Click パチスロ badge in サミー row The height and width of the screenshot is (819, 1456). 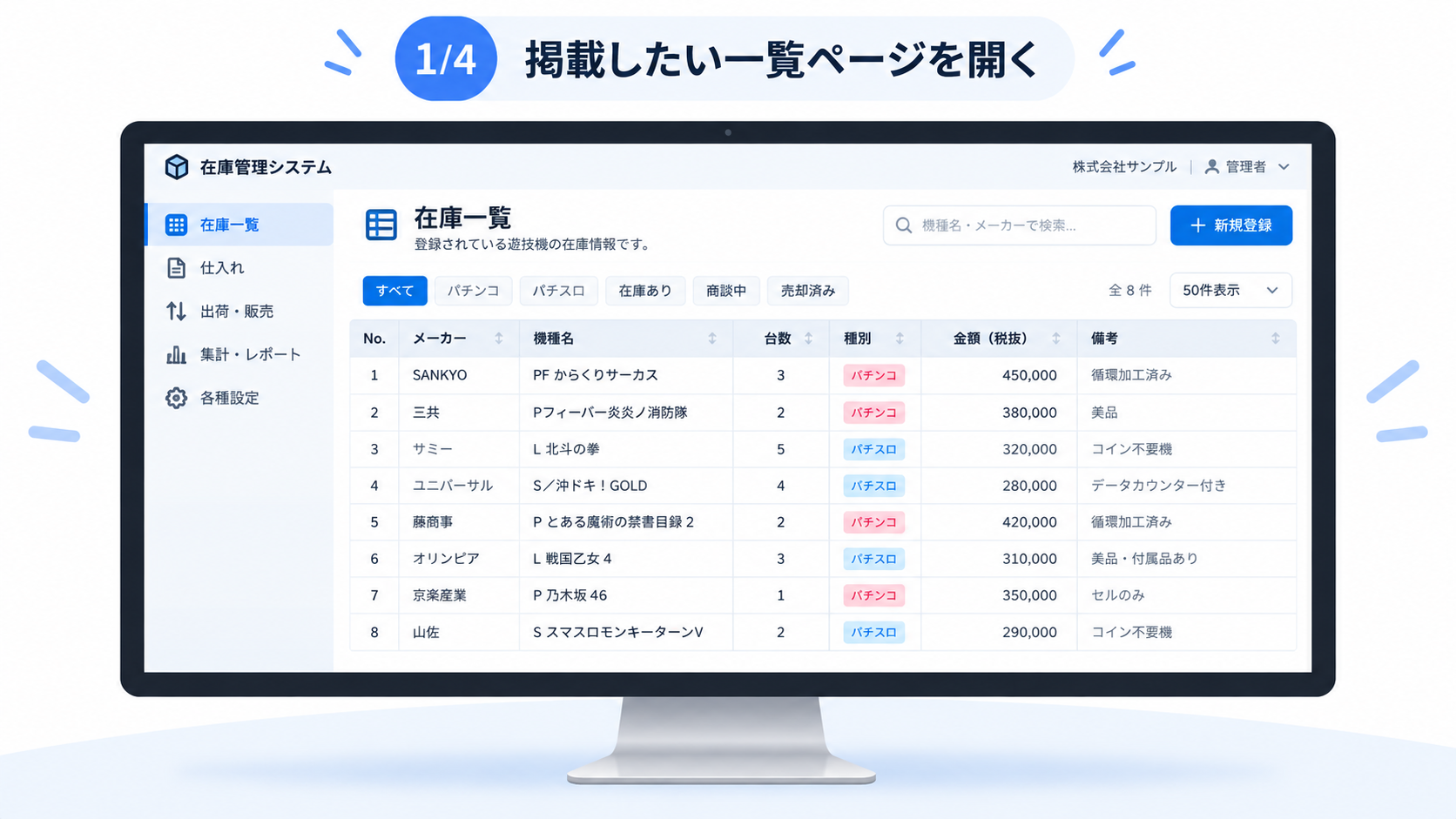coord(873,449)
